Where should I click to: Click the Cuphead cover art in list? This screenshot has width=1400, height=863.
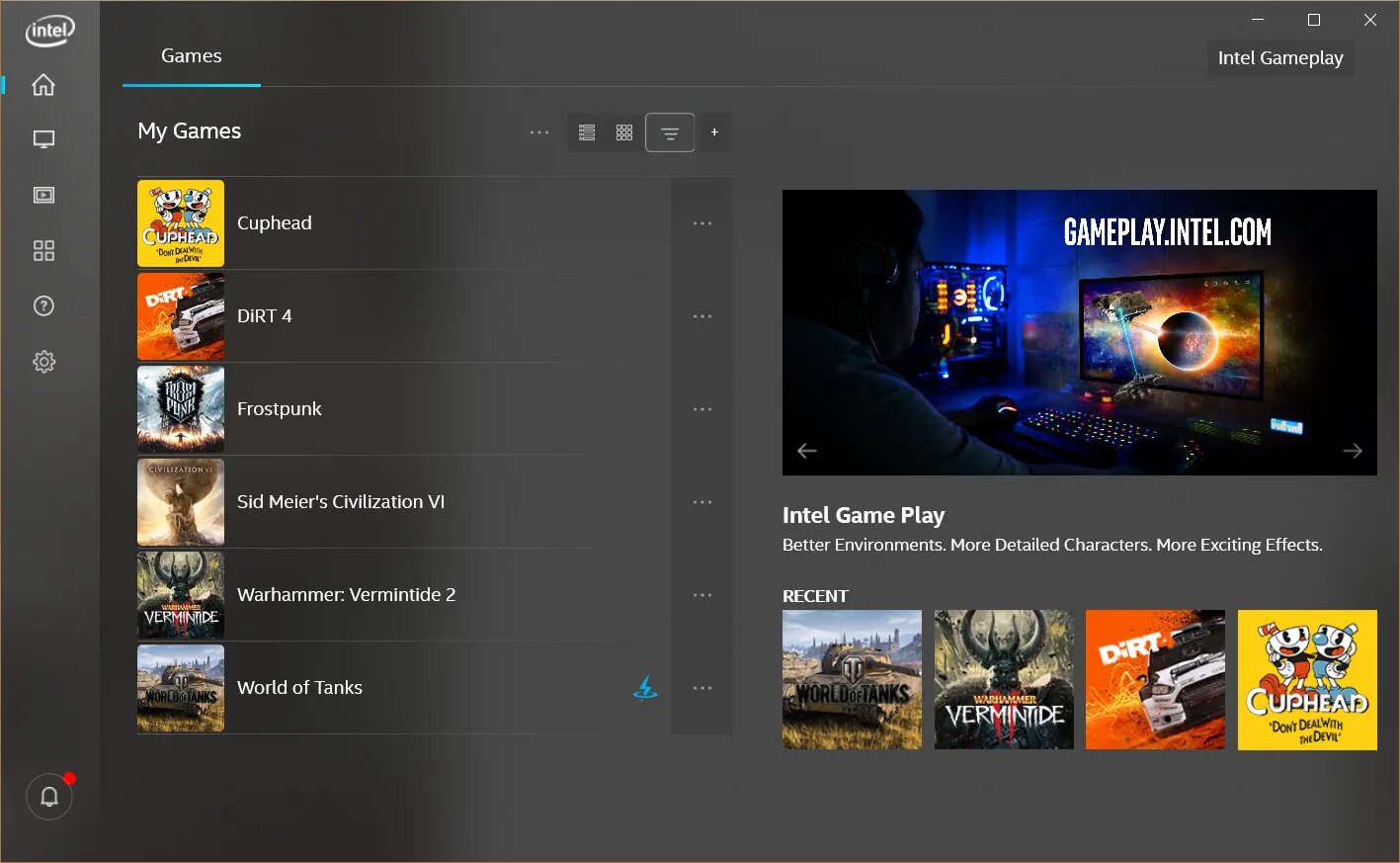tap(181, 223)
